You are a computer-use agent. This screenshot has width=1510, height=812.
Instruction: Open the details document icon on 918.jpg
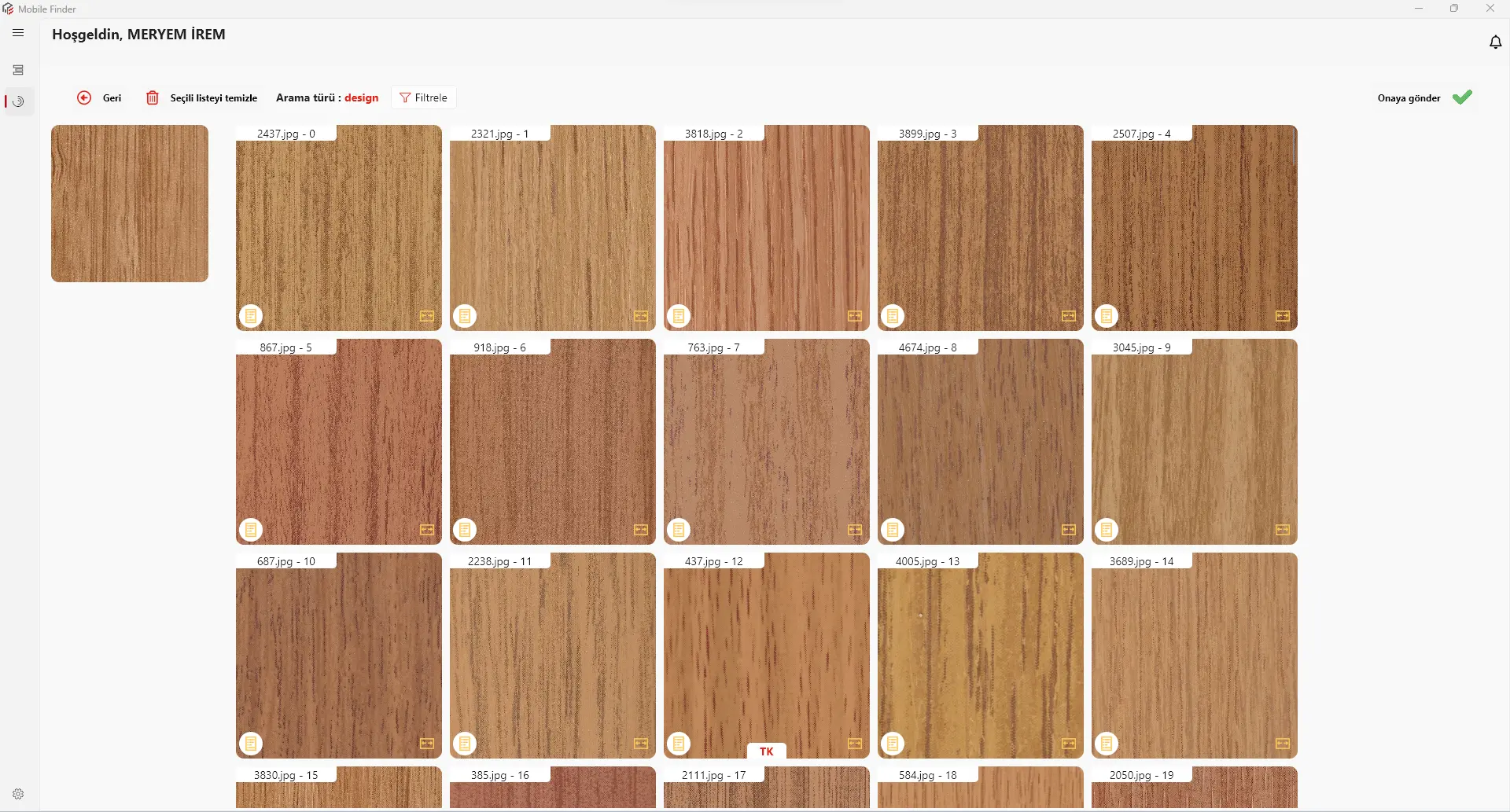point(465,530)
